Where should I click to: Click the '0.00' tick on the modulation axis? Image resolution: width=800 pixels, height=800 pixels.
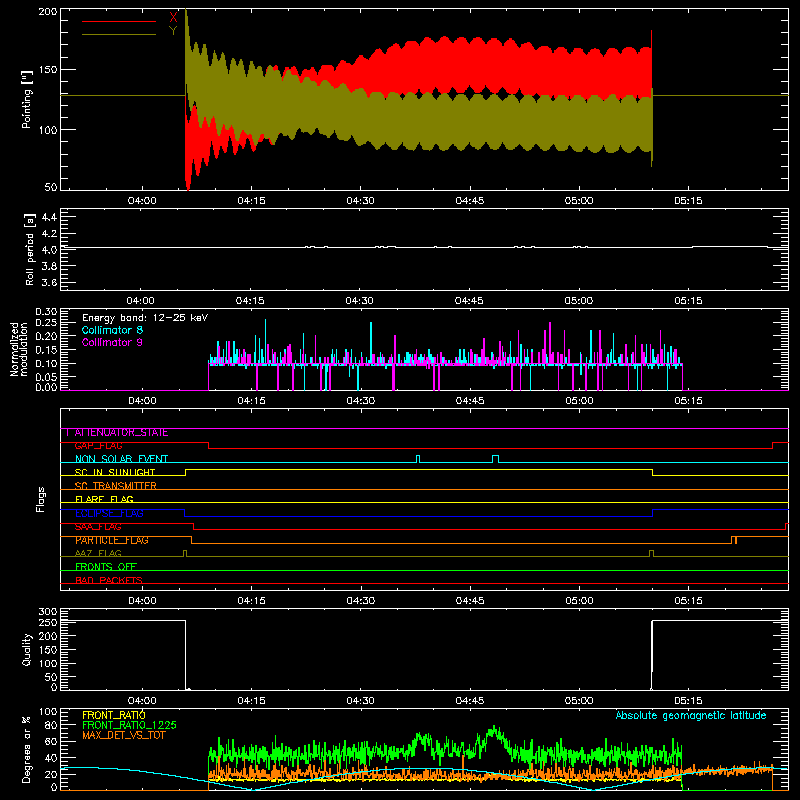coord(46,387)
